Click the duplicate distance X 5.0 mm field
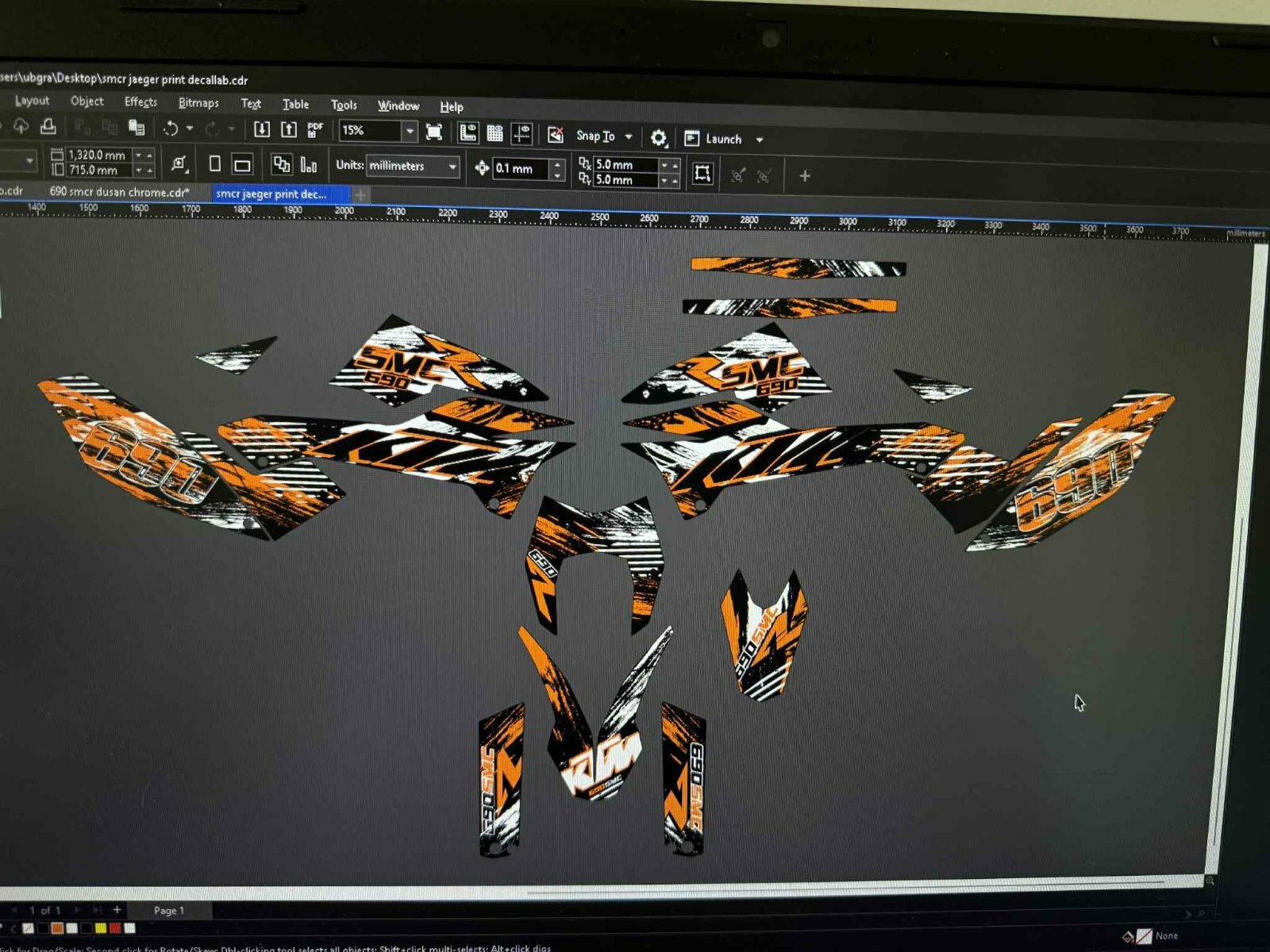Image resolution: width=1270 pixels, height=952 pixels. click(625, 164)
